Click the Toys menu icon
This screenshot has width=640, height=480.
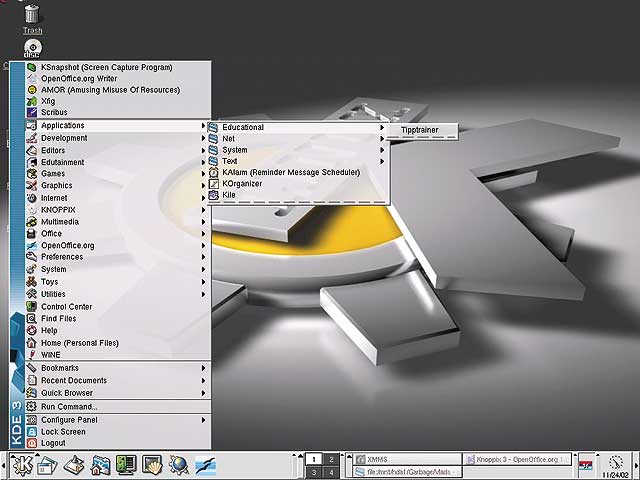click(31, 282)
